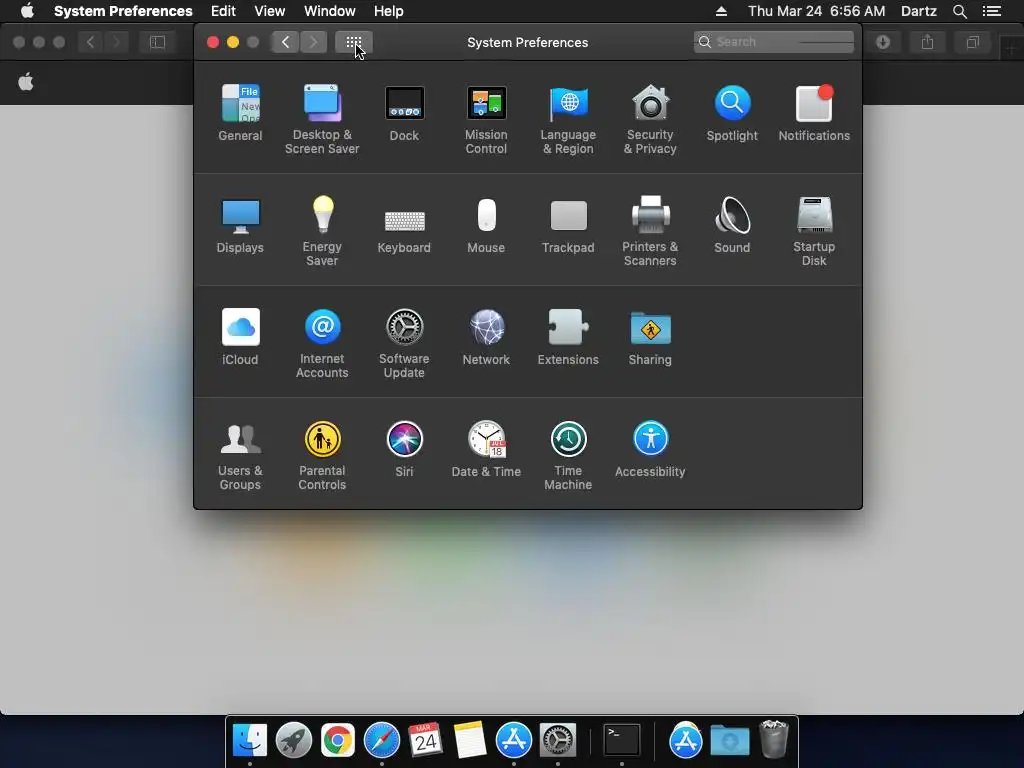Open Sound preferences

click(732, 225)
